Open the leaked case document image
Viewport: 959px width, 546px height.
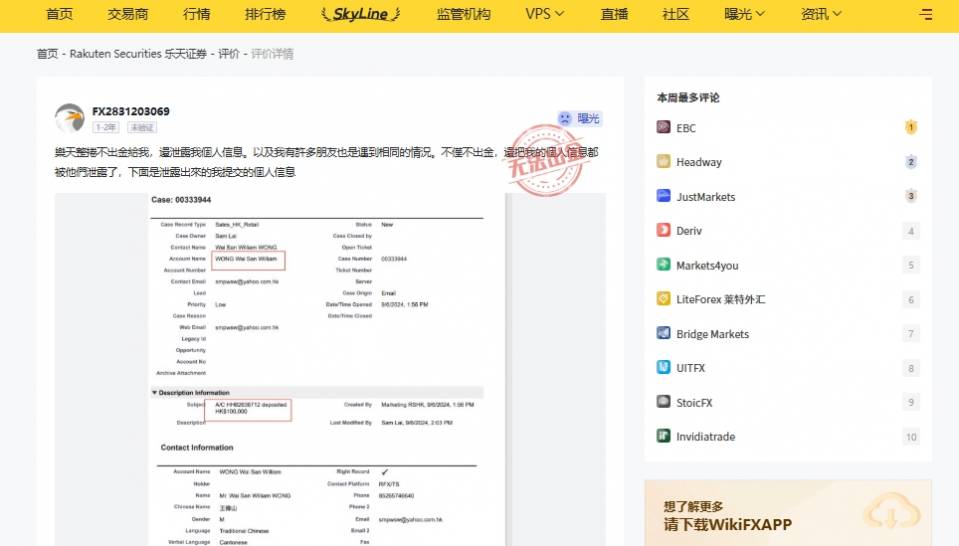pos(330,369)
